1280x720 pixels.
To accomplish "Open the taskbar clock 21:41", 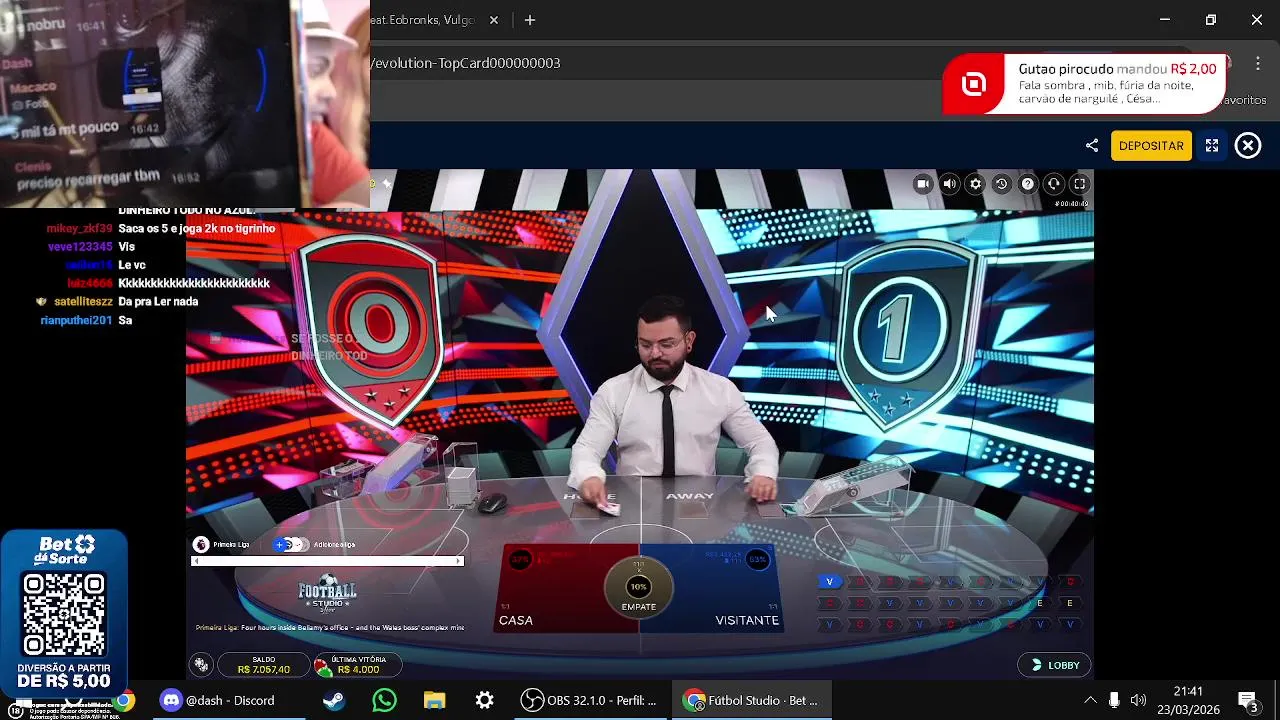I will (1188, 701).
